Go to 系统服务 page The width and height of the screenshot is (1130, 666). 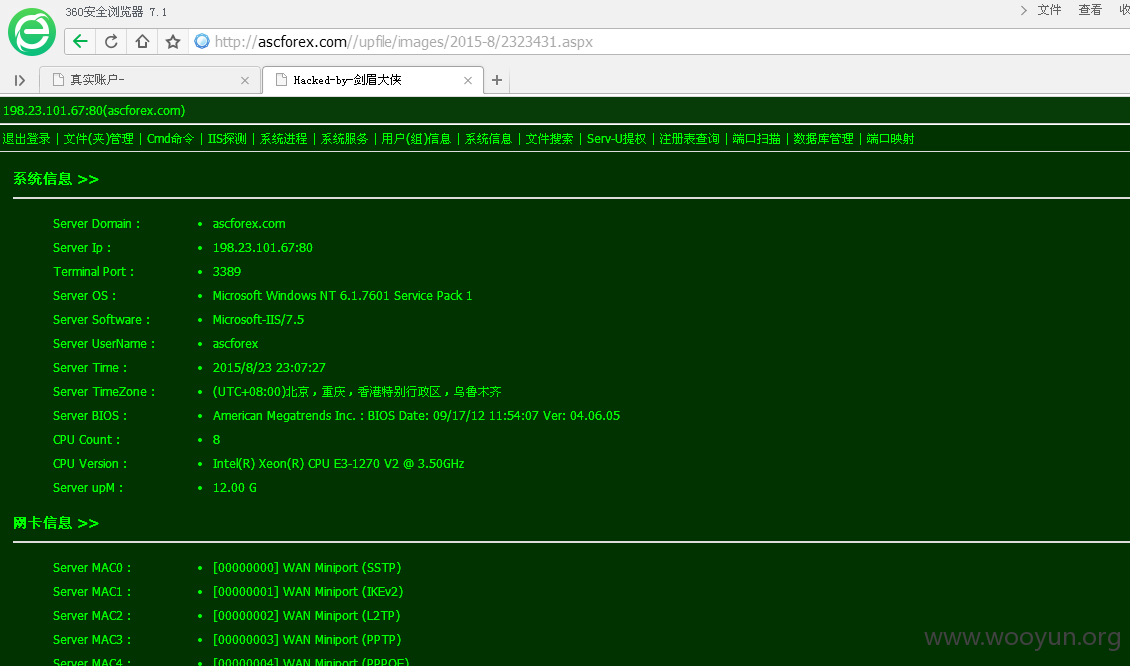coord(344,138)
